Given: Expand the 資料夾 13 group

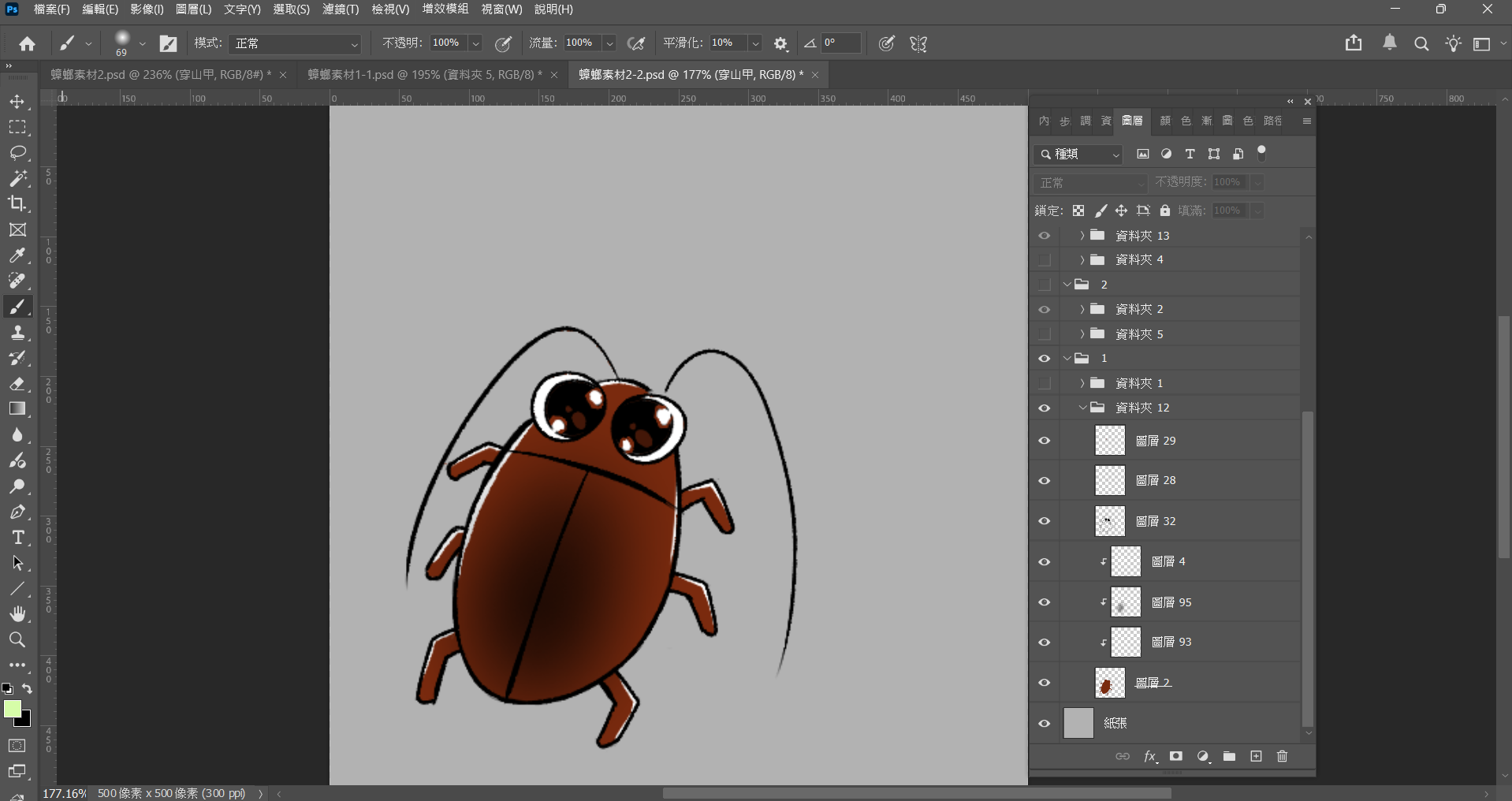Looking at the screenshot, I should (1082, 236).
